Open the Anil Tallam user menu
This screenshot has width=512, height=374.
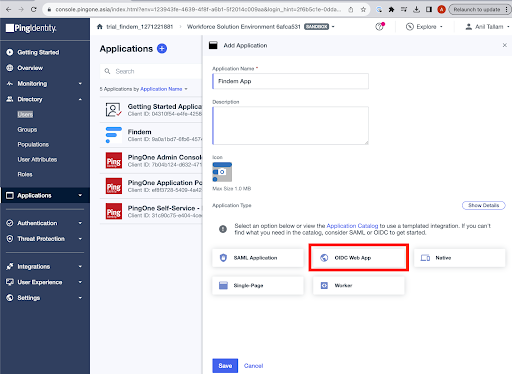click(x=487, y=27)
